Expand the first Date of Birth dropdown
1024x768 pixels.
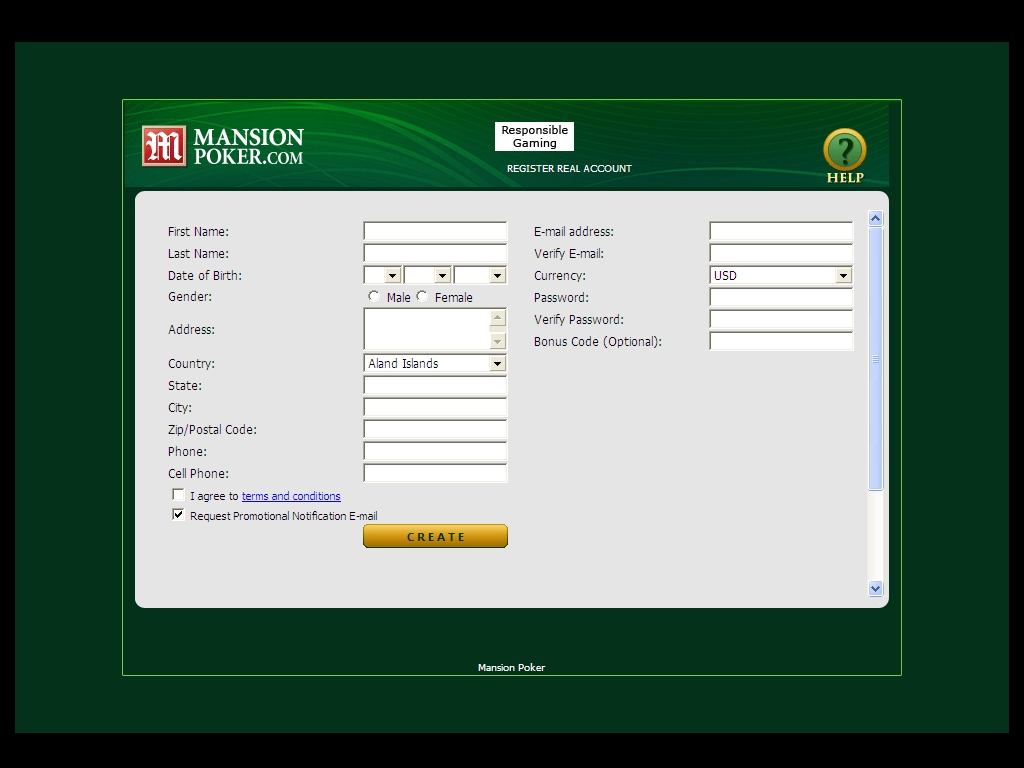click(392, 276)
